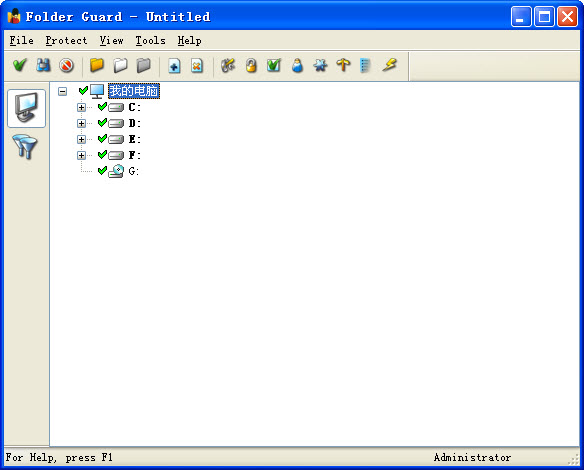
Task: Click the page with plus toolbar icon
Action: pos(174,66)
